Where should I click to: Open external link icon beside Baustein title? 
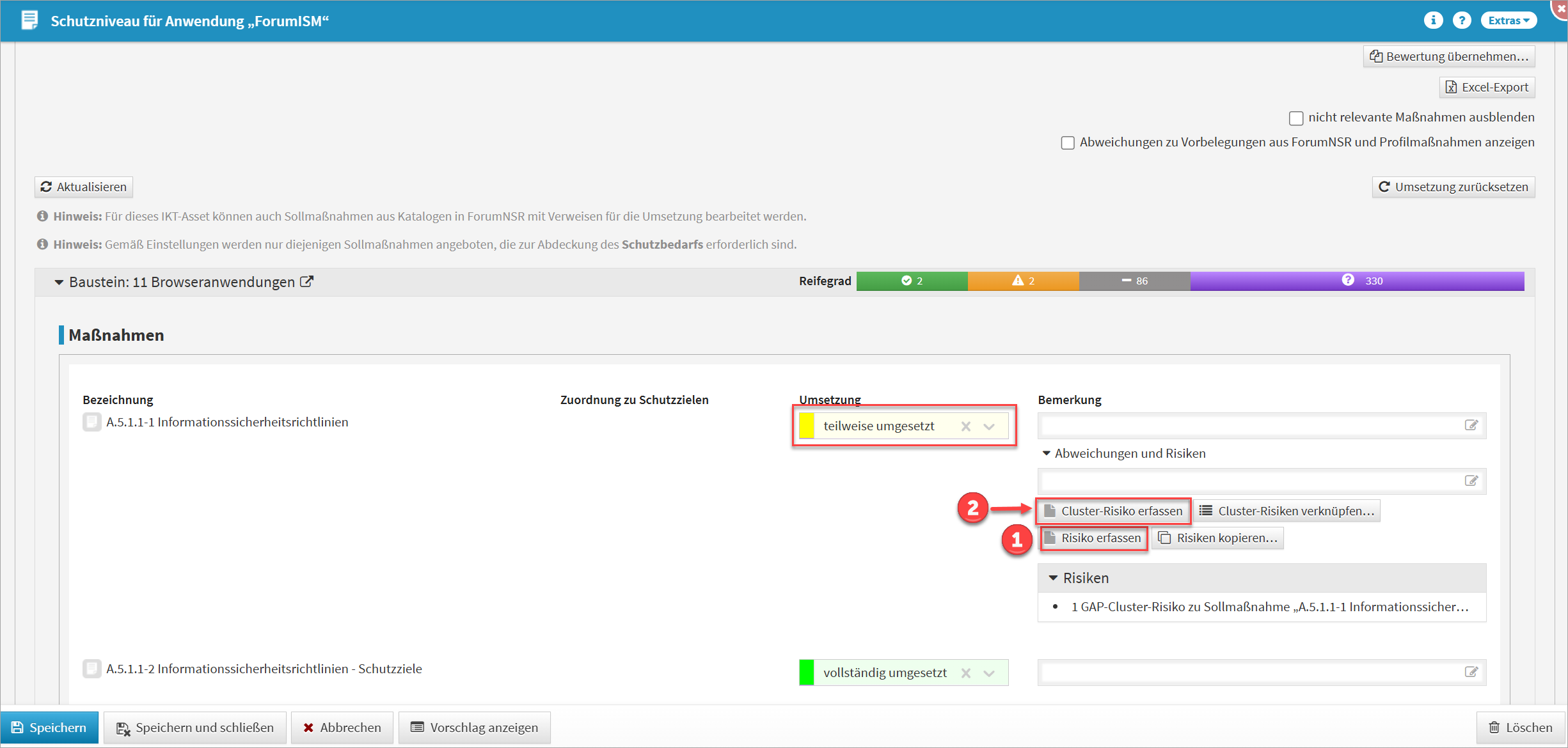pos(307,281)
